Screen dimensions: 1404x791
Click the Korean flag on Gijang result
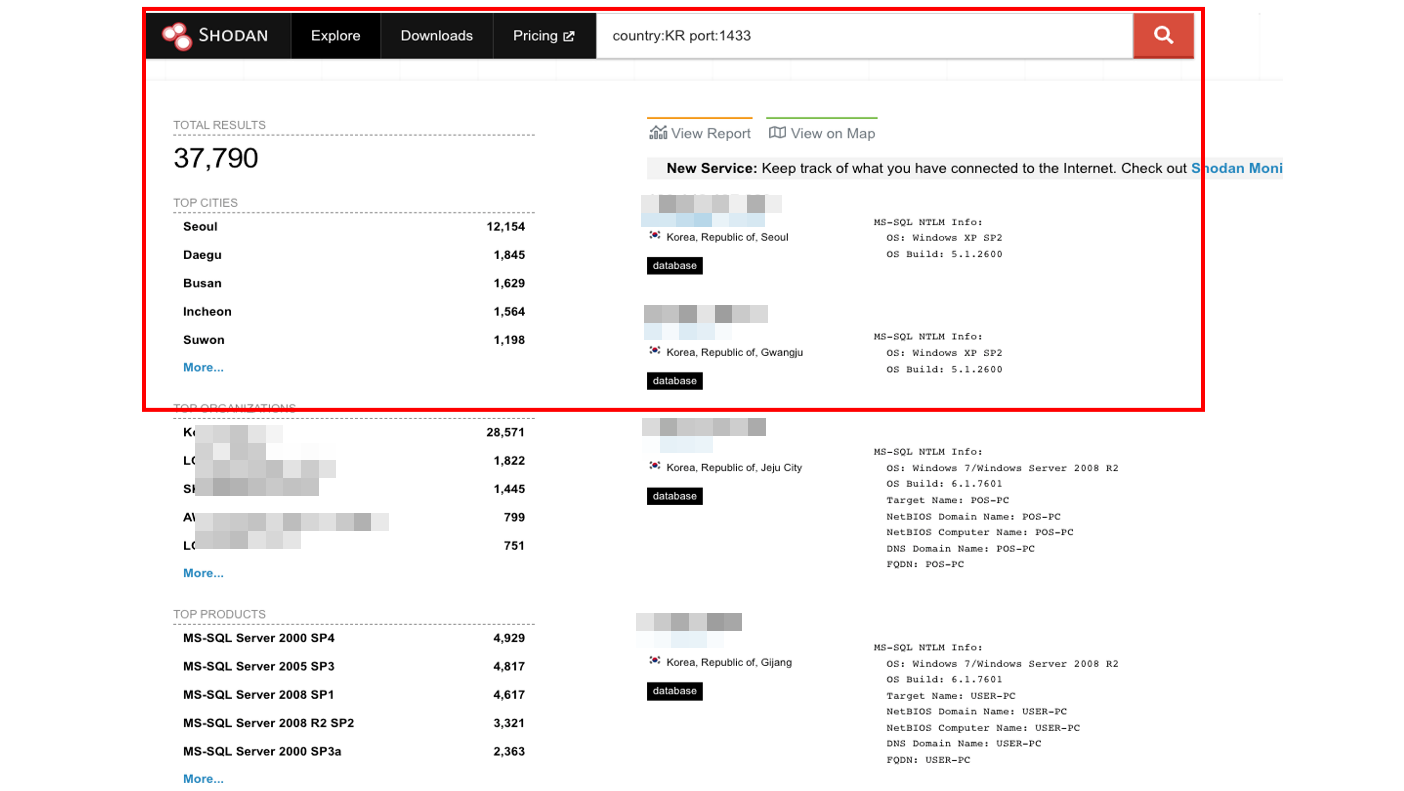point(655,662)
